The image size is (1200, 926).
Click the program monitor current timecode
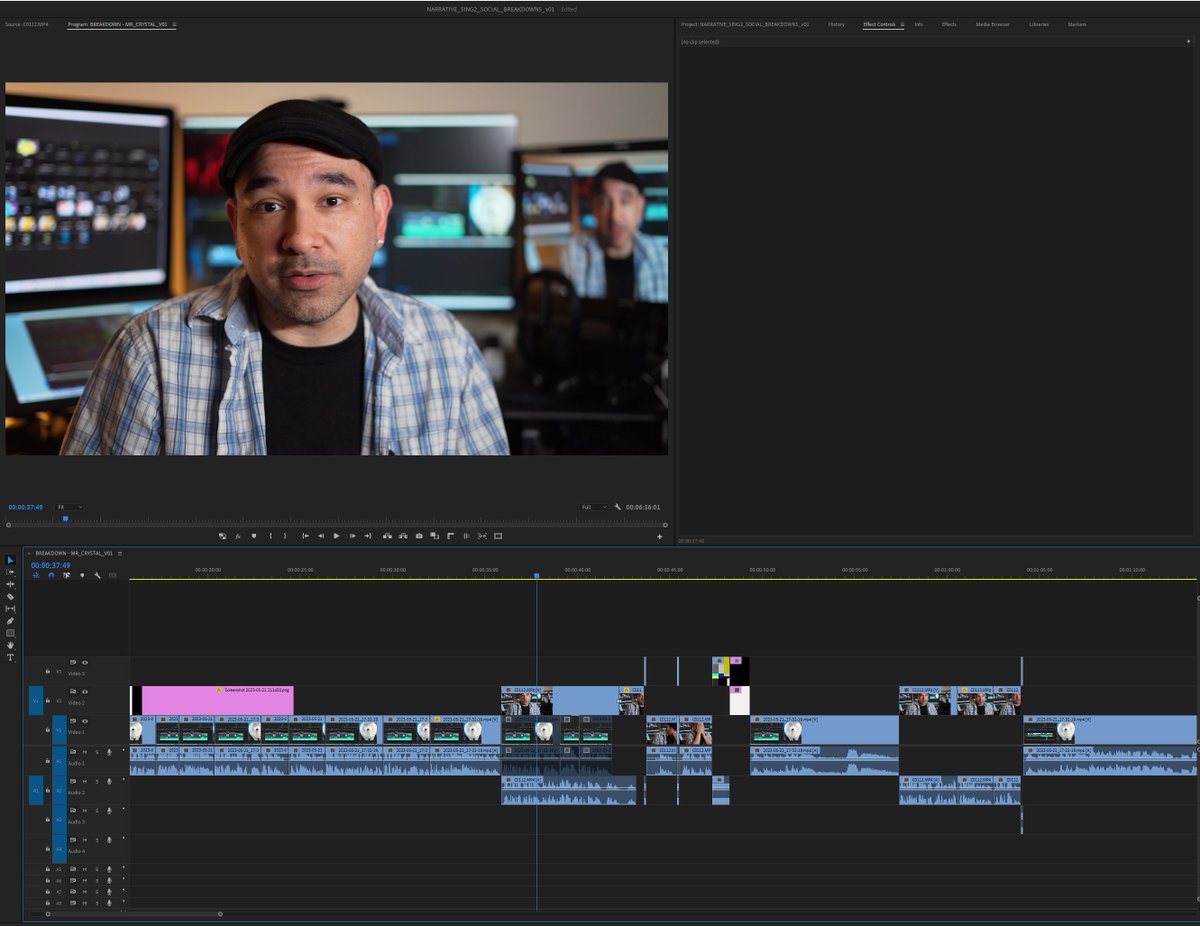point(26,507)
